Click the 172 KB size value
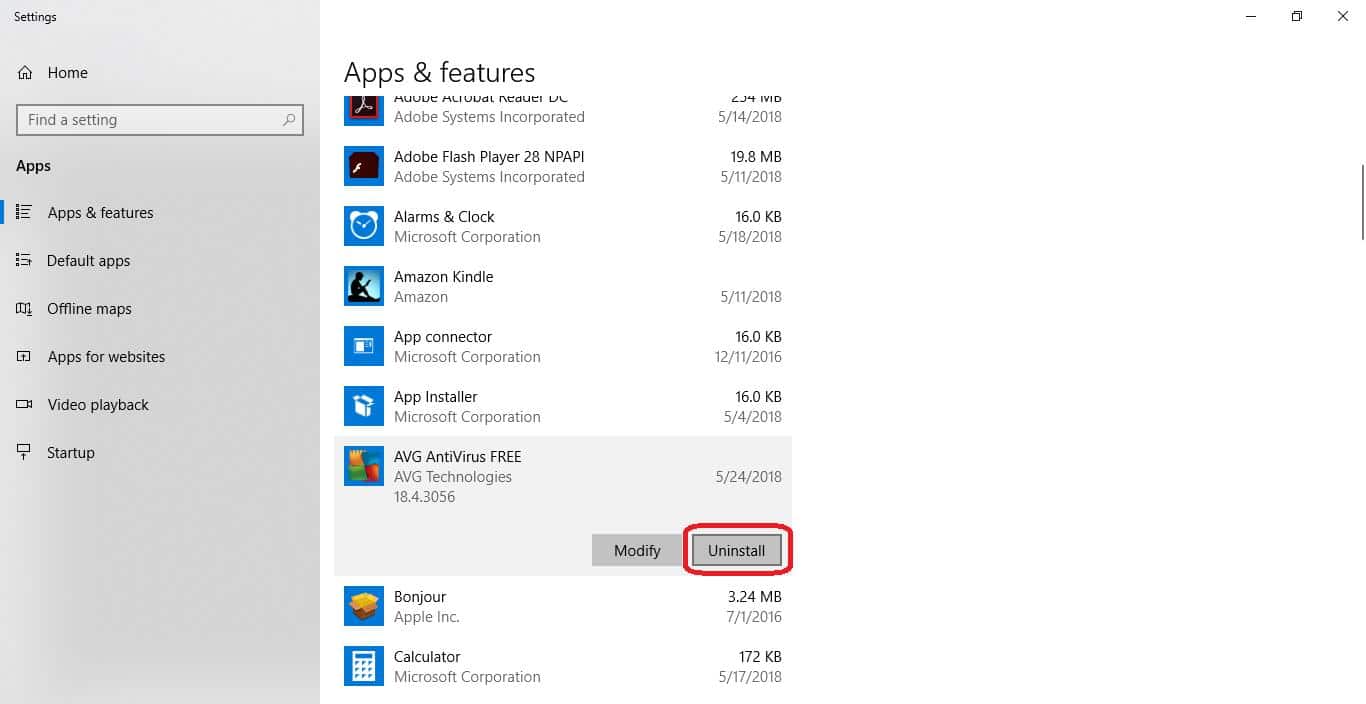The image size is (1366, 704). tap(761, 657)
